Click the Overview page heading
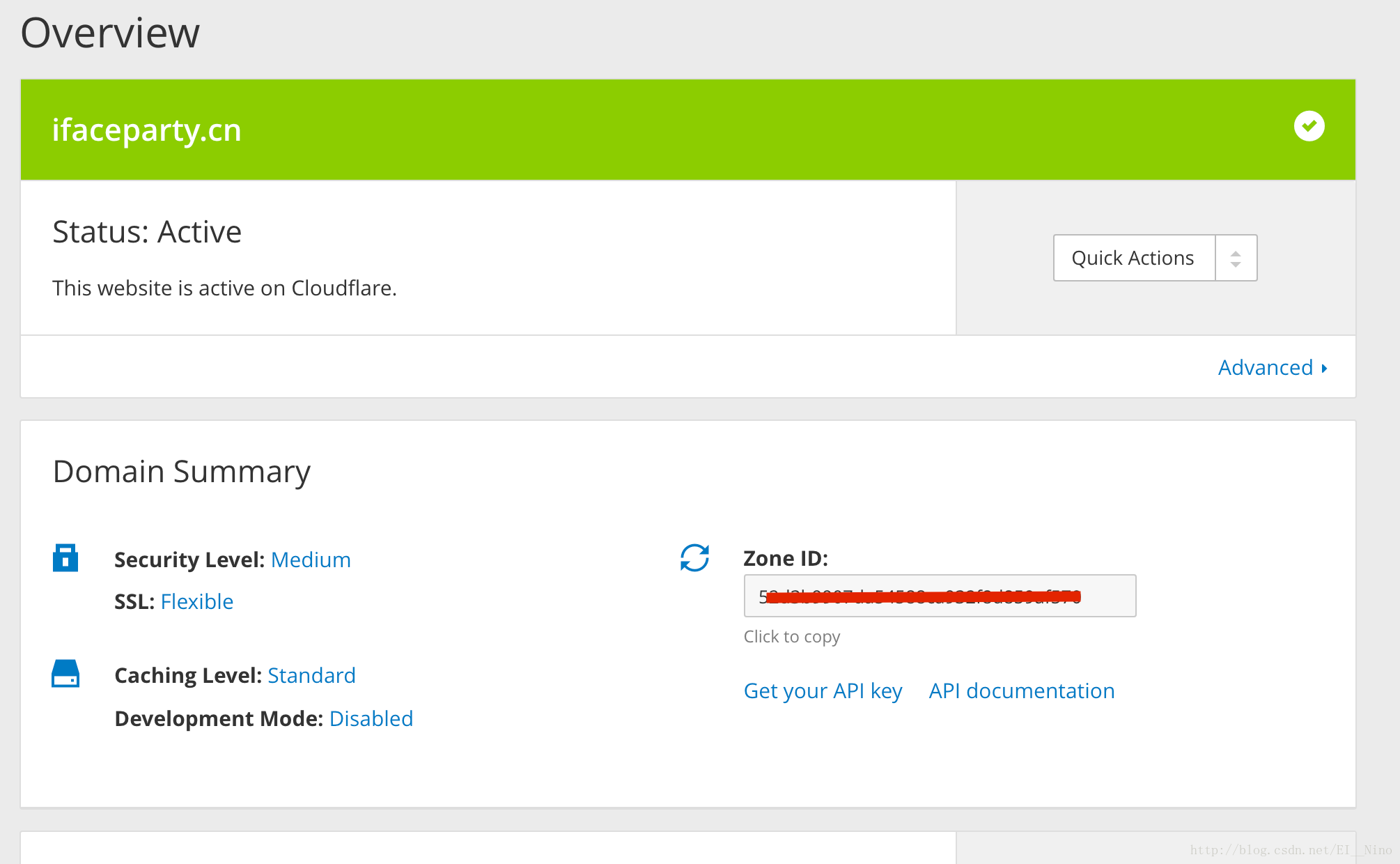This screenshot has height=864, width=1400. (x=110, y=33)
